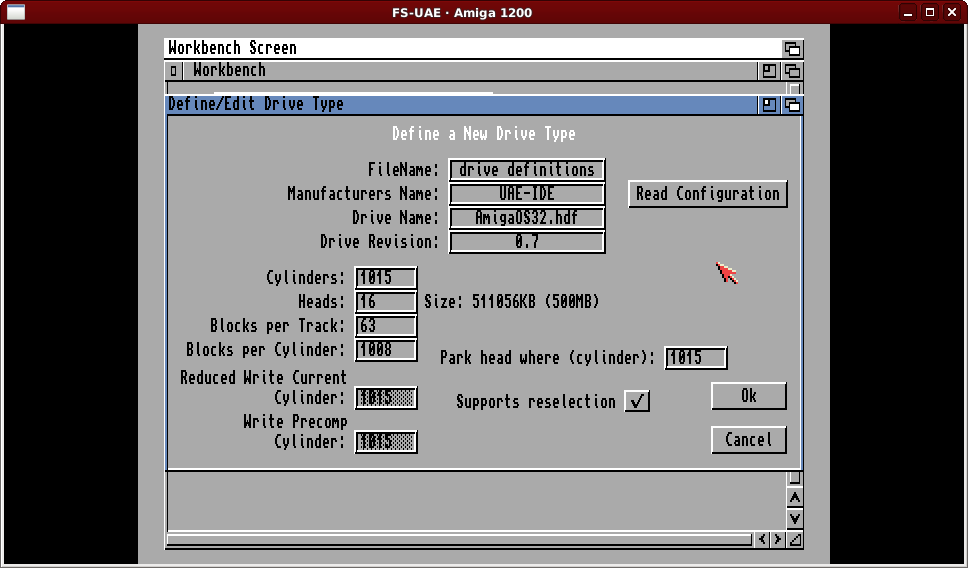Click the Workbench window resize gadget
Screen dimensions: 968x568
pyautogui.click(x=795, y=540)
